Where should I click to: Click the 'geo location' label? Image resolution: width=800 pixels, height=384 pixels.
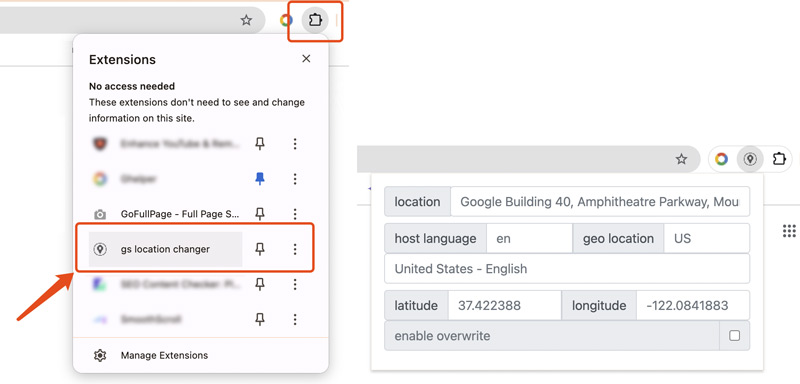tap(618, 238)
